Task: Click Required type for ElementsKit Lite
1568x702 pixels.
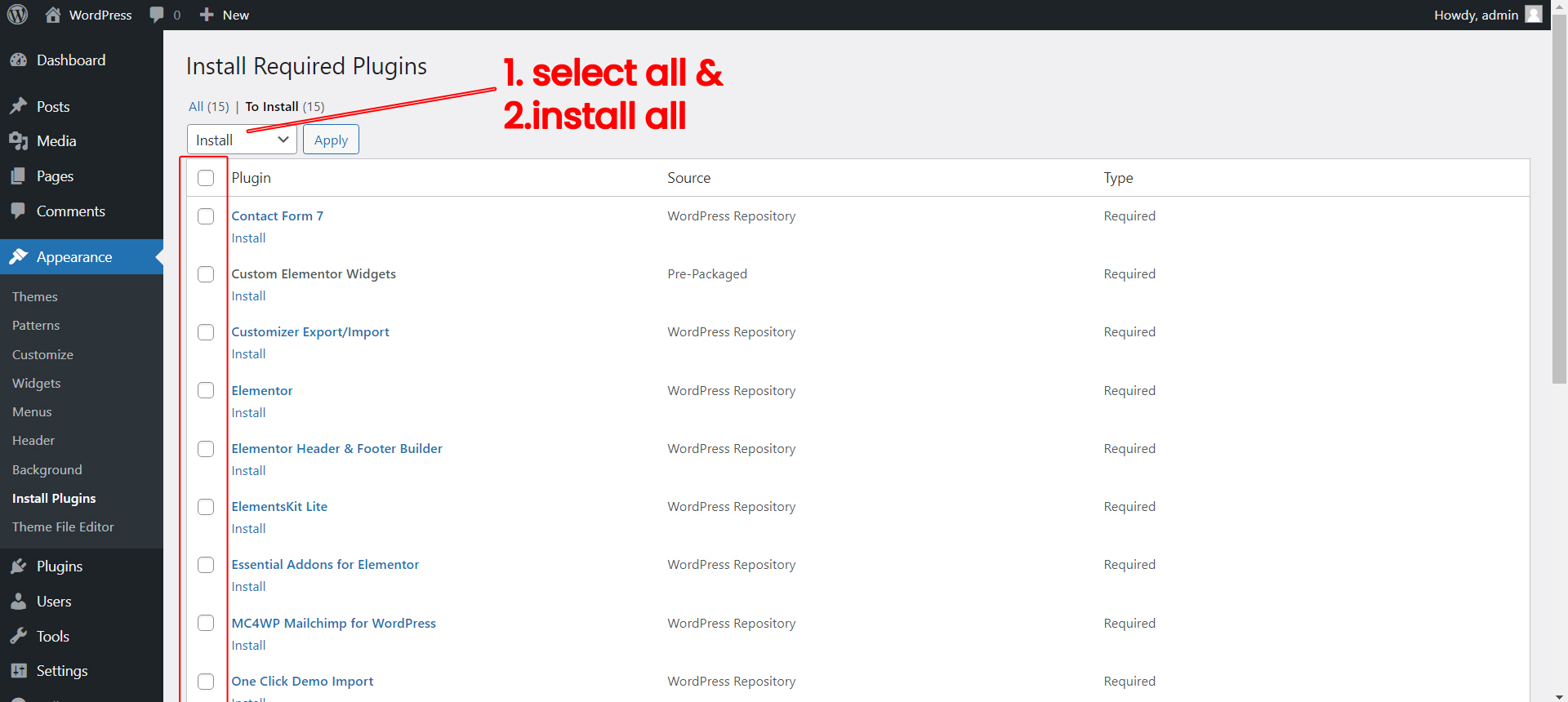Action: point(1129,507)
